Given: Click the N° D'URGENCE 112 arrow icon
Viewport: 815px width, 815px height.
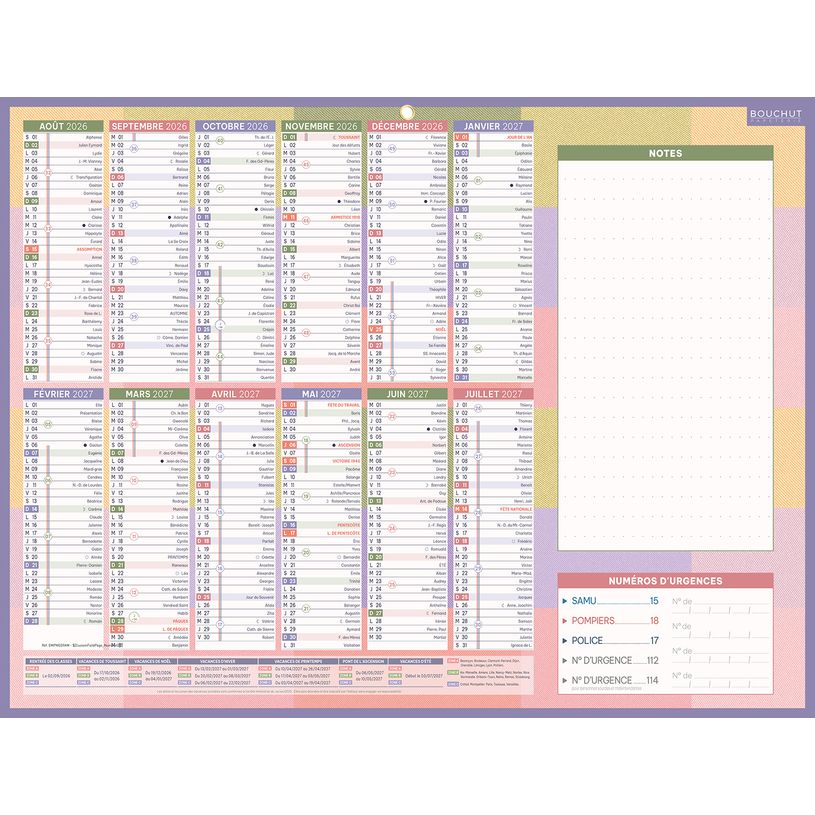Looking at the screenshot, I should pos(565,662).
